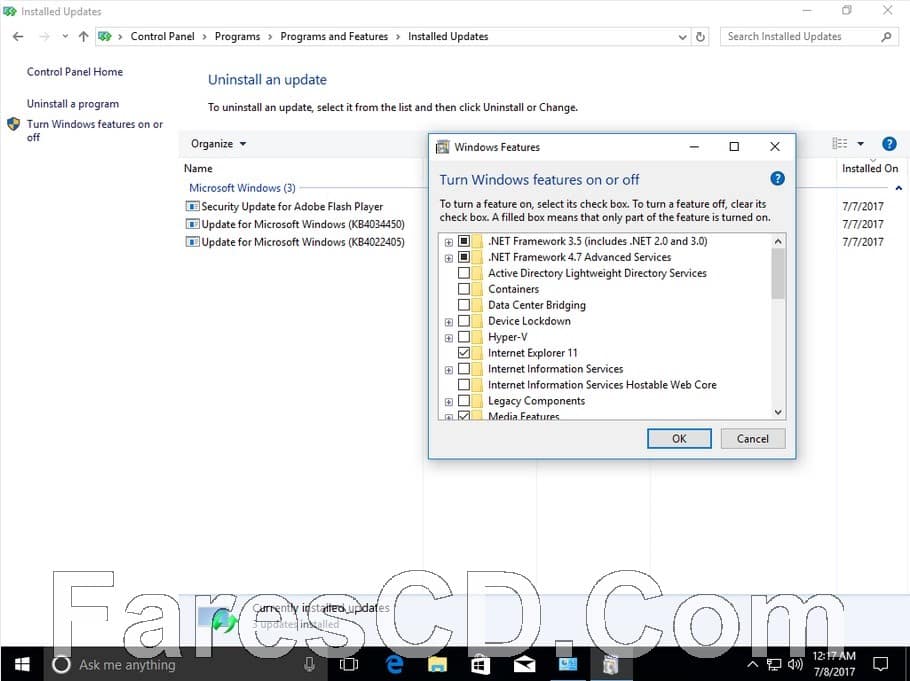Expand the Legacy Components node
The height and width of the screenshot is (681, 910).
pos(449,402)
